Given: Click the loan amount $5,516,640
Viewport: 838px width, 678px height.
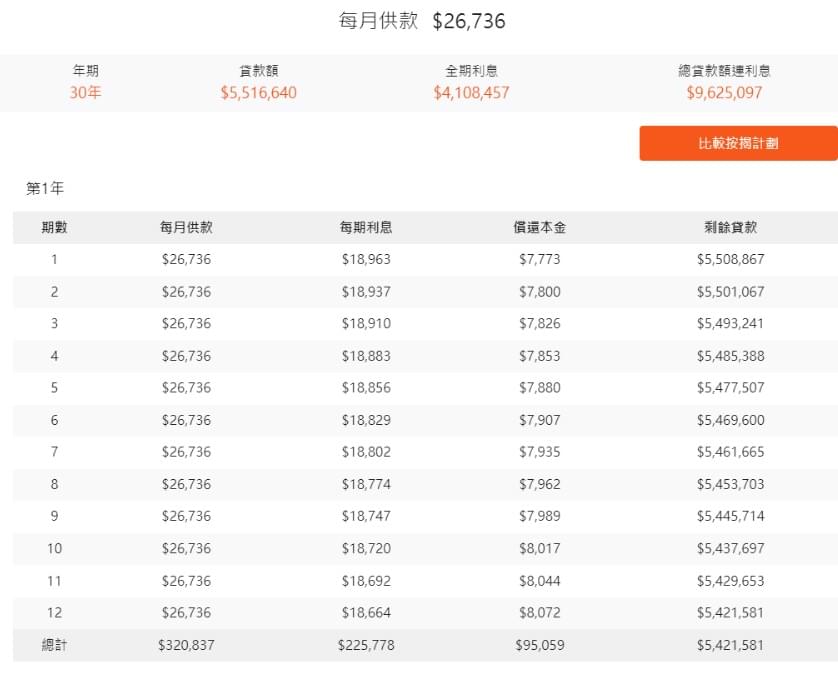Looking at the screenshot, I should tap(259, 92).
